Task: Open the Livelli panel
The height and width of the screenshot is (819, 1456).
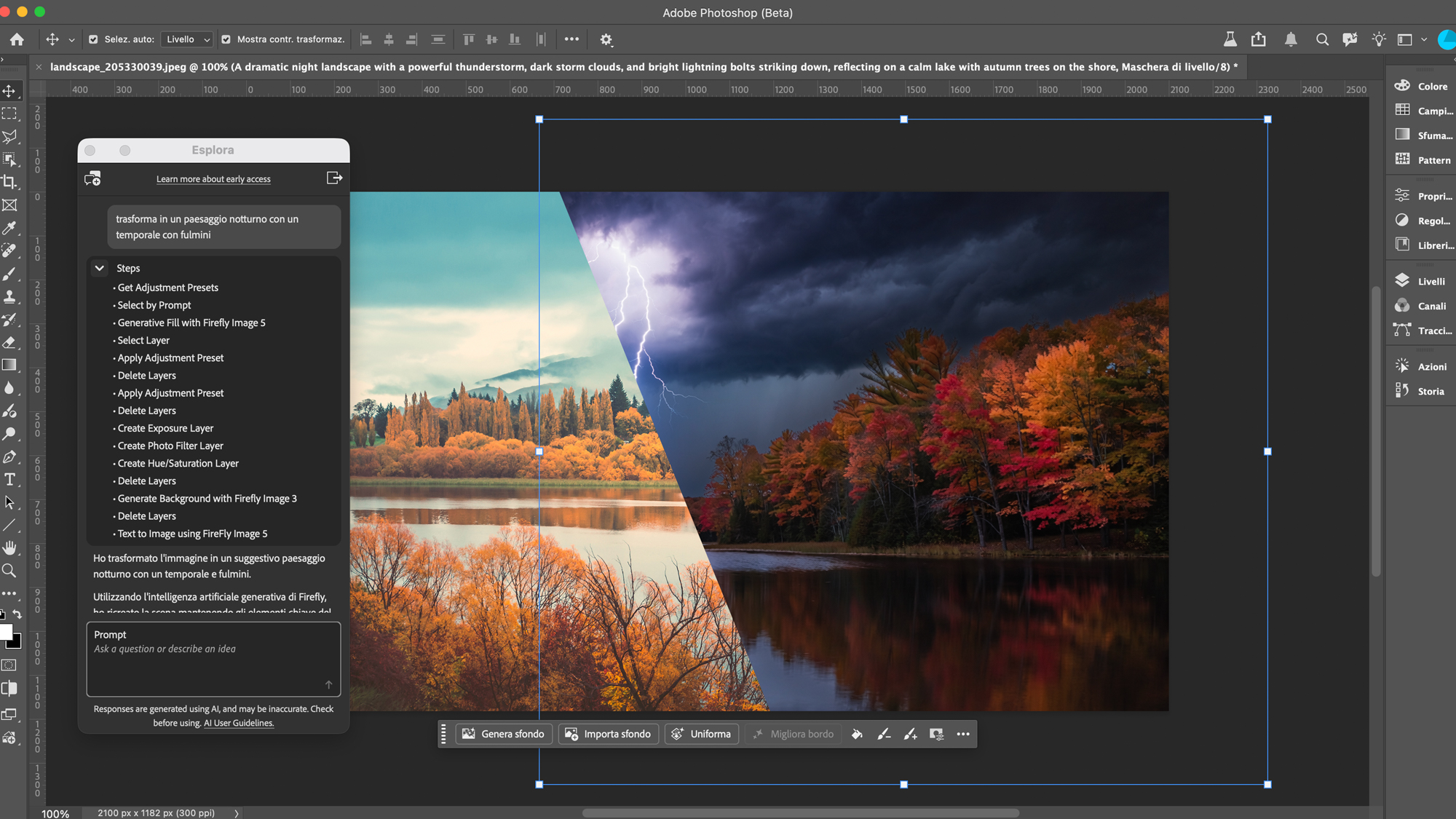Action: point(1421,281)
